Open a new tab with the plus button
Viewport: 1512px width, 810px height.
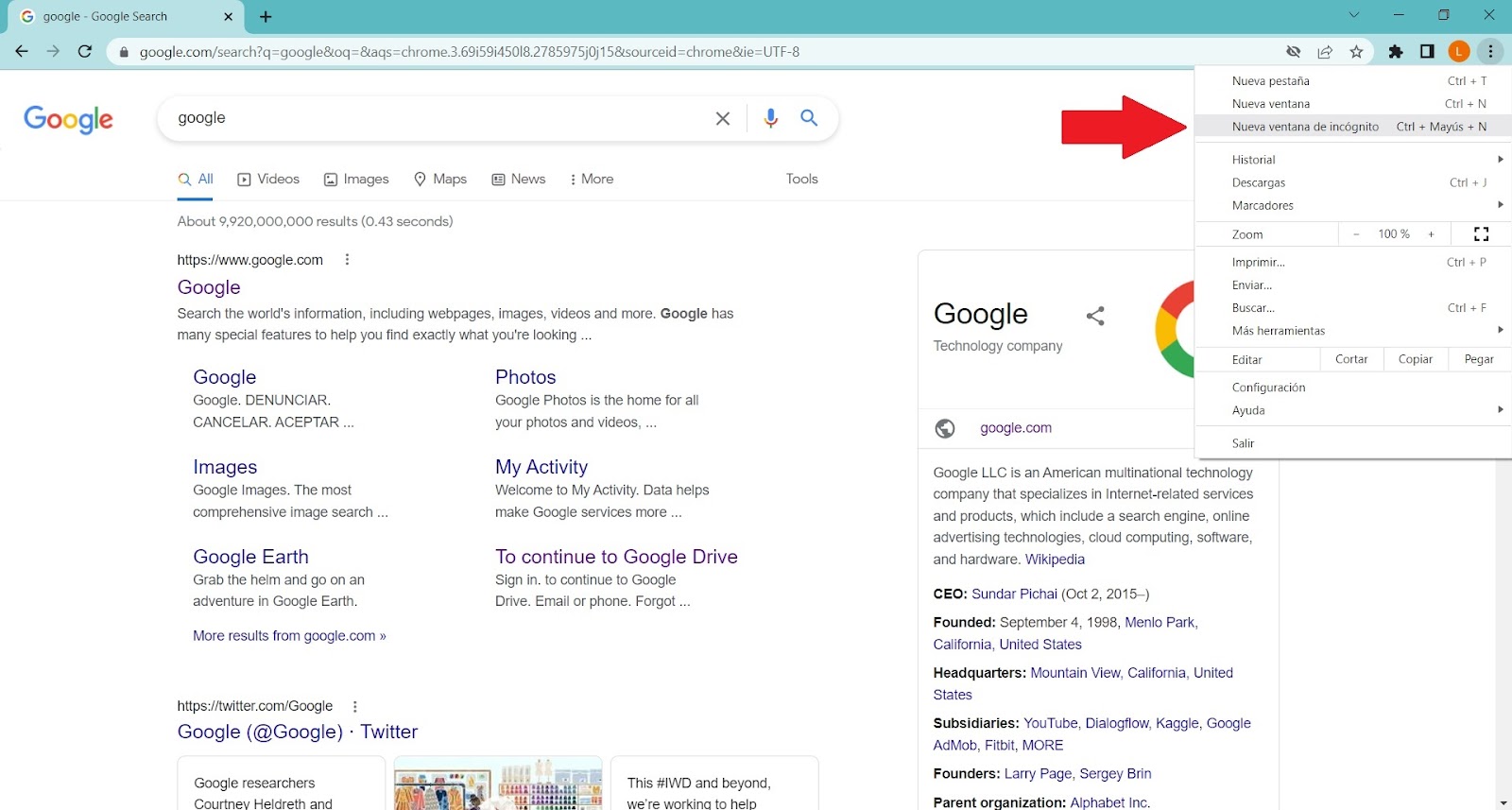click(x=266, y=17)
